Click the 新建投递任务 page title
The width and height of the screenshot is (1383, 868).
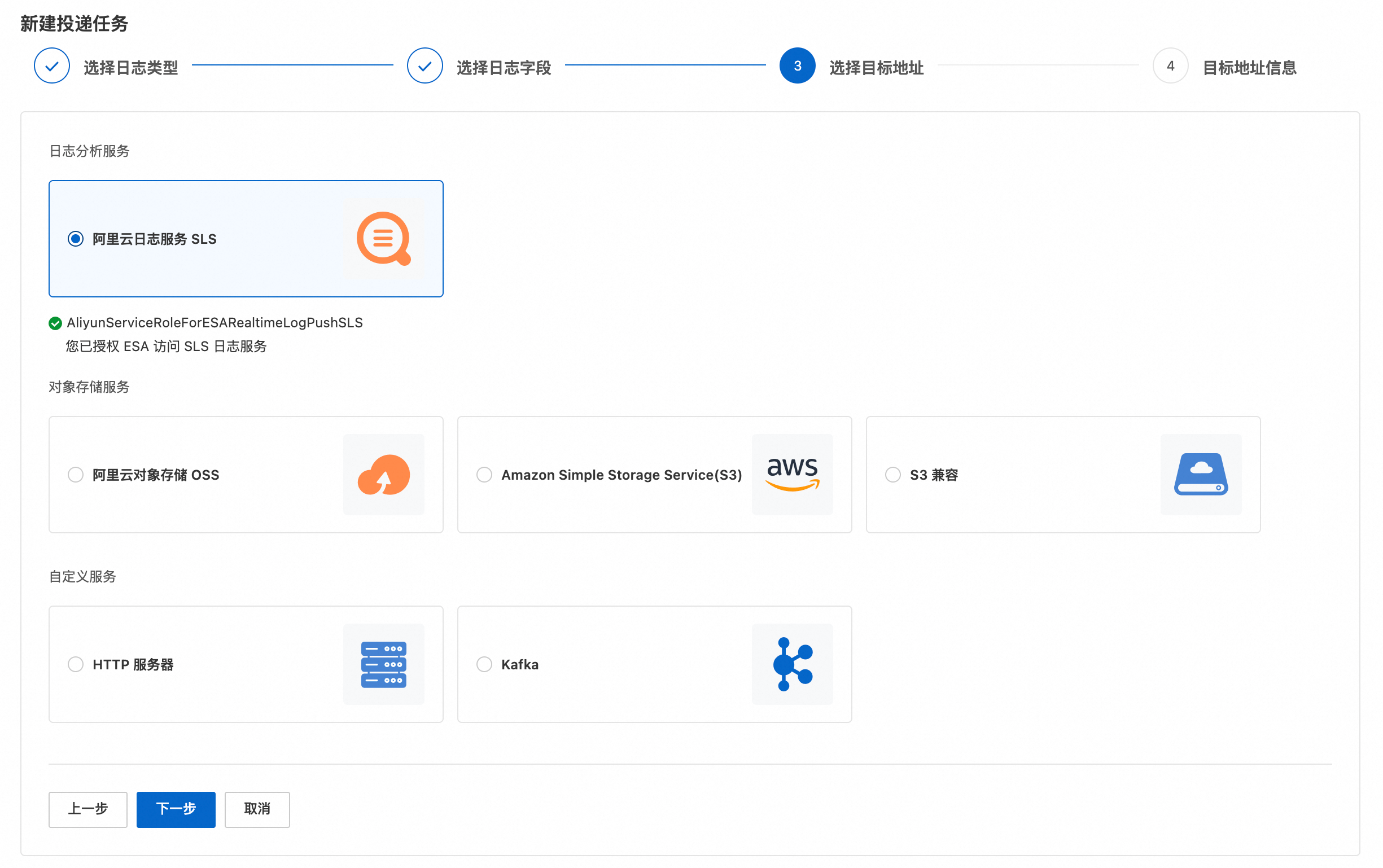coord(74,24)
